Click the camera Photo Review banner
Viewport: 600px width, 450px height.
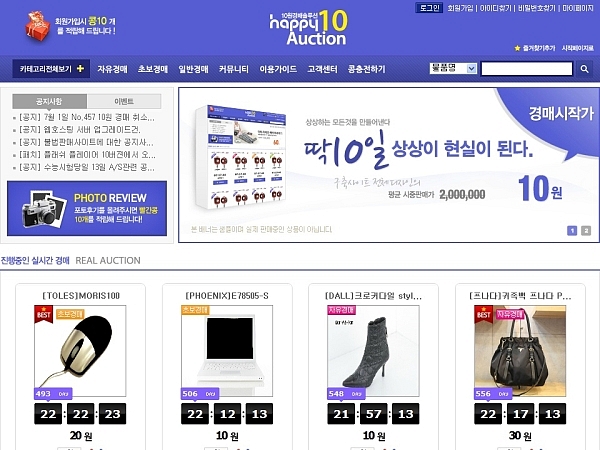(87, 209)
